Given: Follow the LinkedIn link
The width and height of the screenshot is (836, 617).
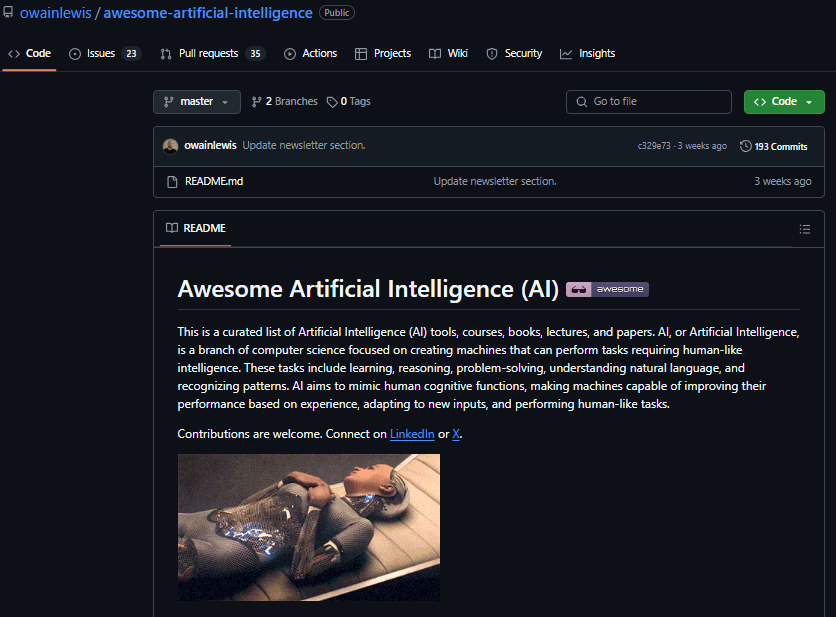Looking at the screenshot, I should pyautogui.click(x=412, y=434).
